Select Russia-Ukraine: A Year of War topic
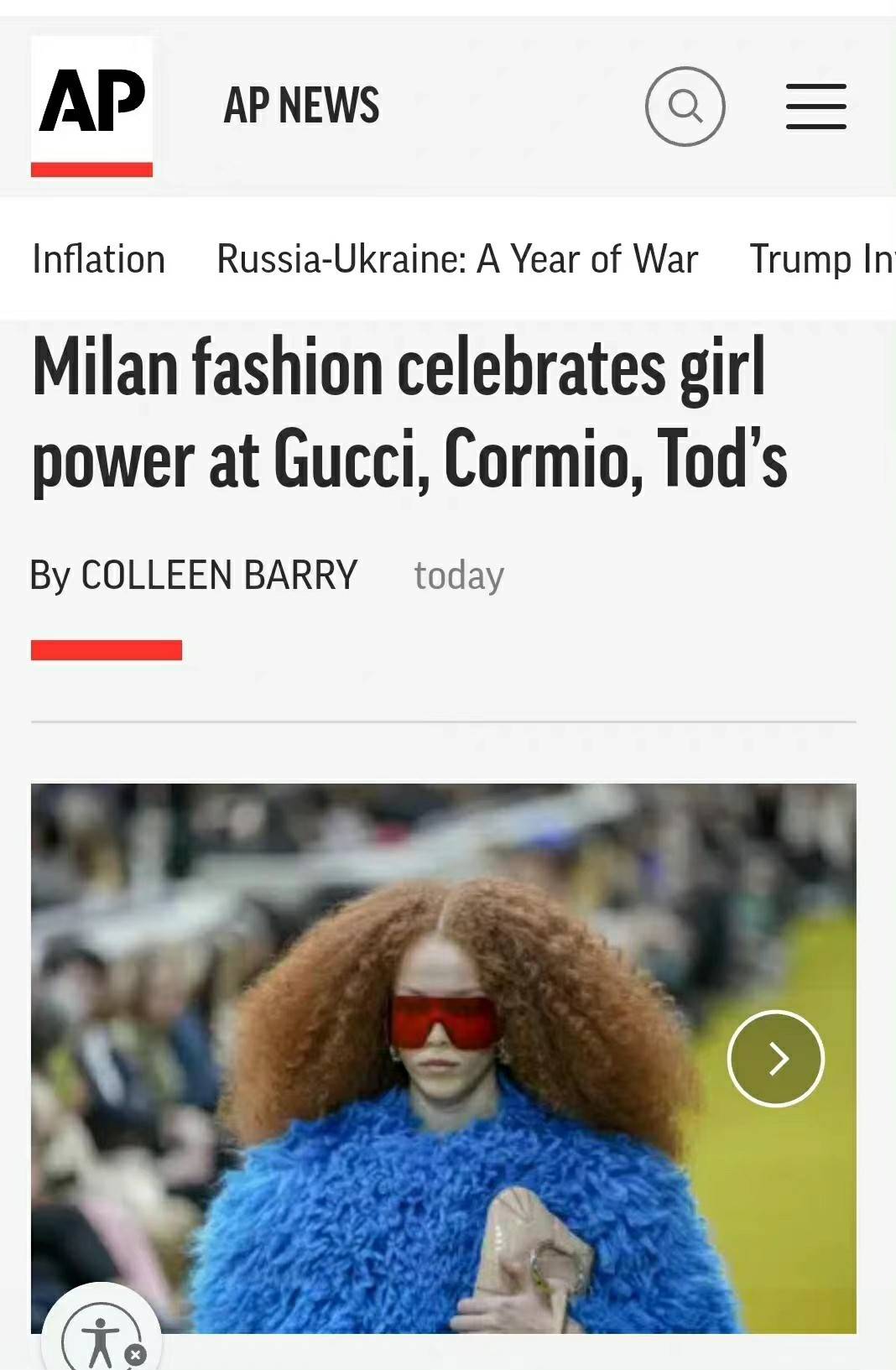This screenshot has height=1370, width=896. point(457,258)
